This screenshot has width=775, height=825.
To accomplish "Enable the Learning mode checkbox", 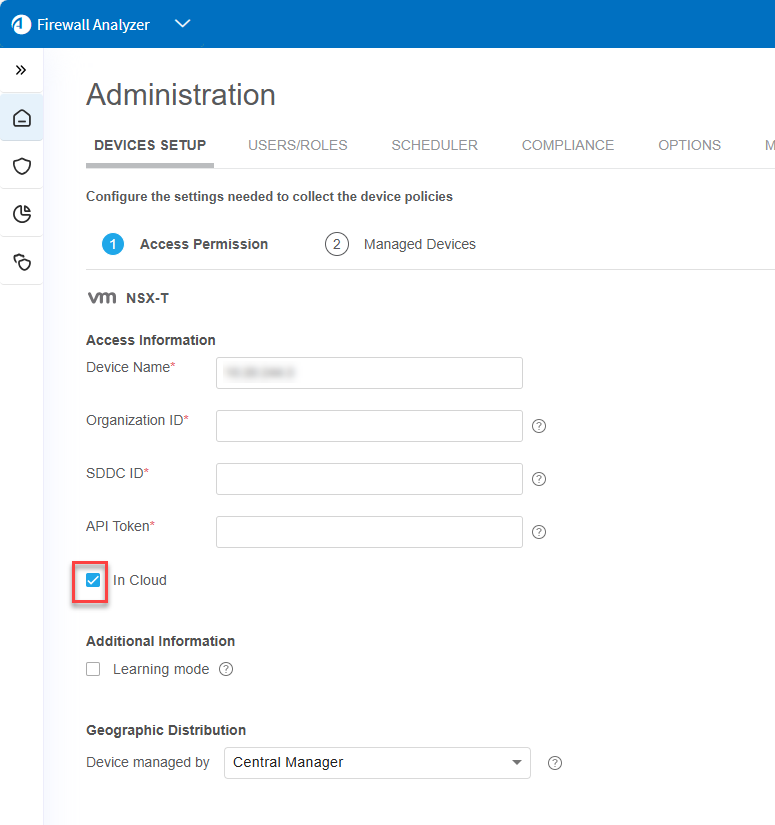I will point(93,669).
